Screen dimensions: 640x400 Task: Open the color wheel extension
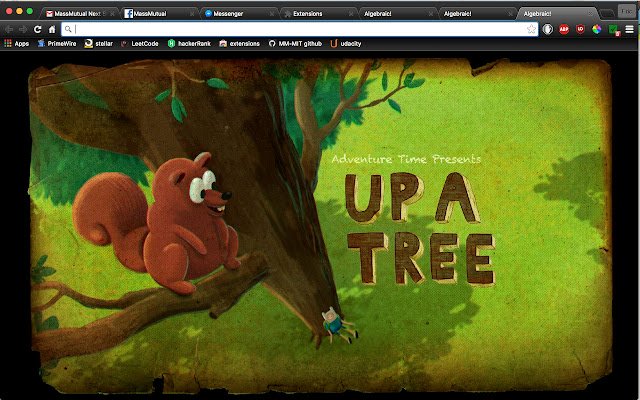pyautogui.click(x=596, y=29)
